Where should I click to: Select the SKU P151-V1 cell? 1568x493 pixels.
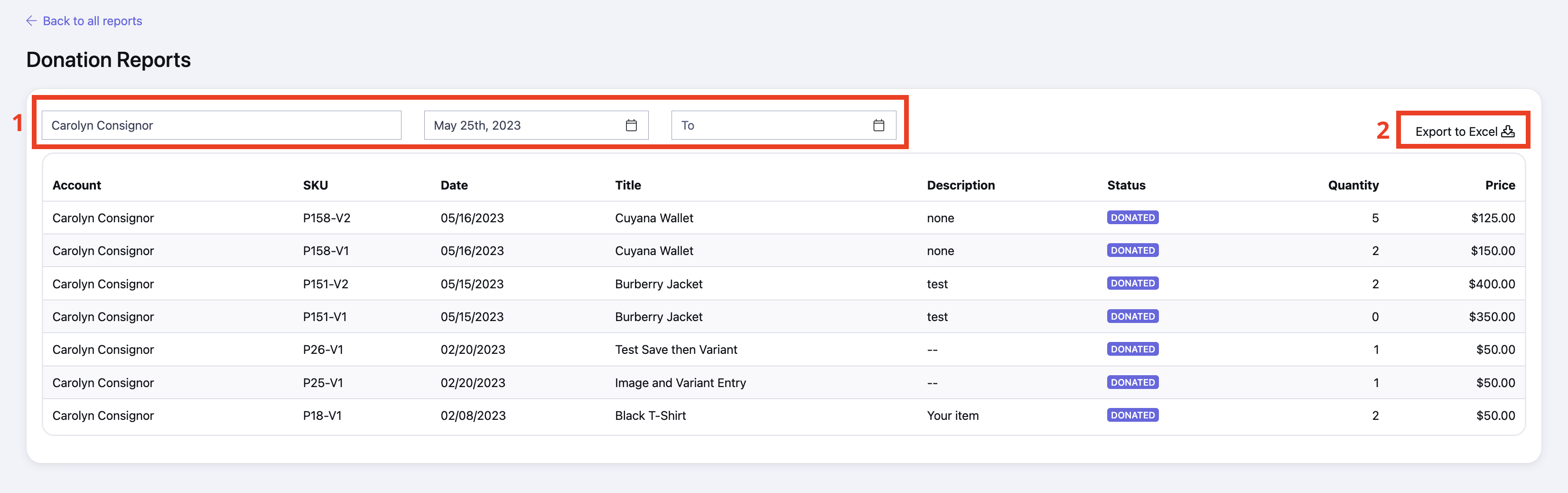pyautogui.click(x=325, y=317)
